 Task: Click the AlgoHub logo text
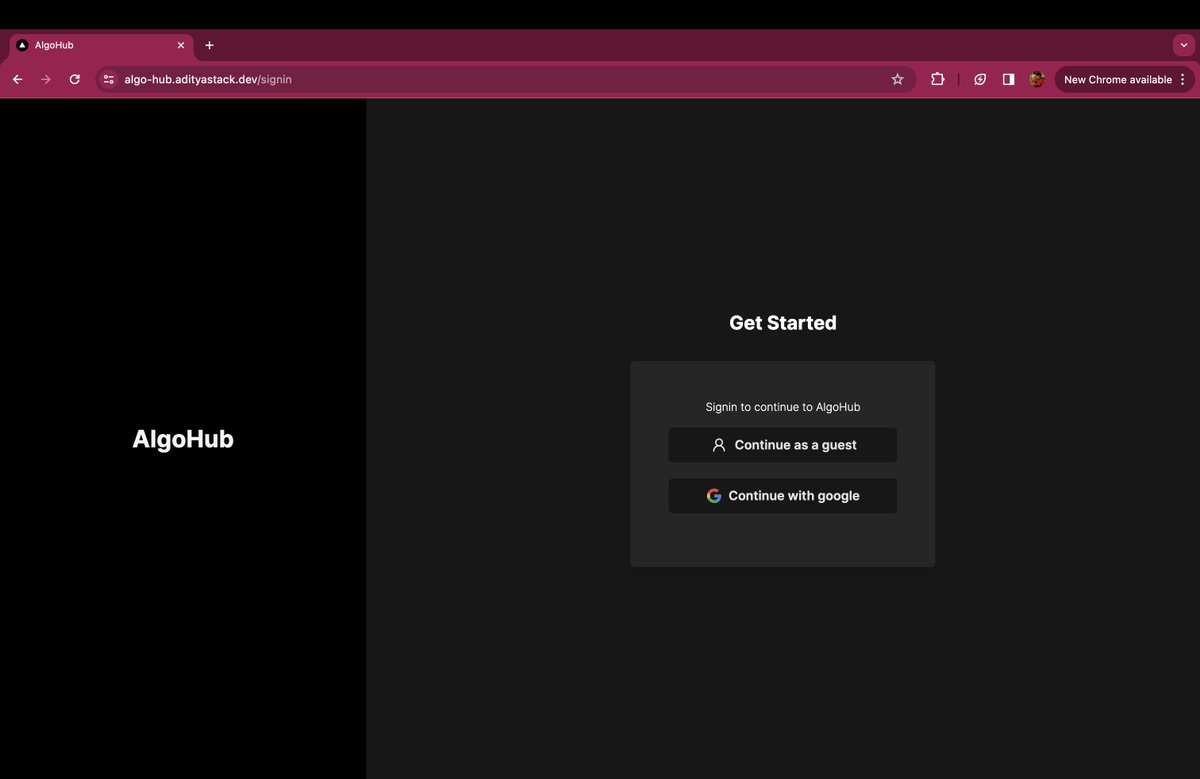pyautogui.click(x=183, y=439)
